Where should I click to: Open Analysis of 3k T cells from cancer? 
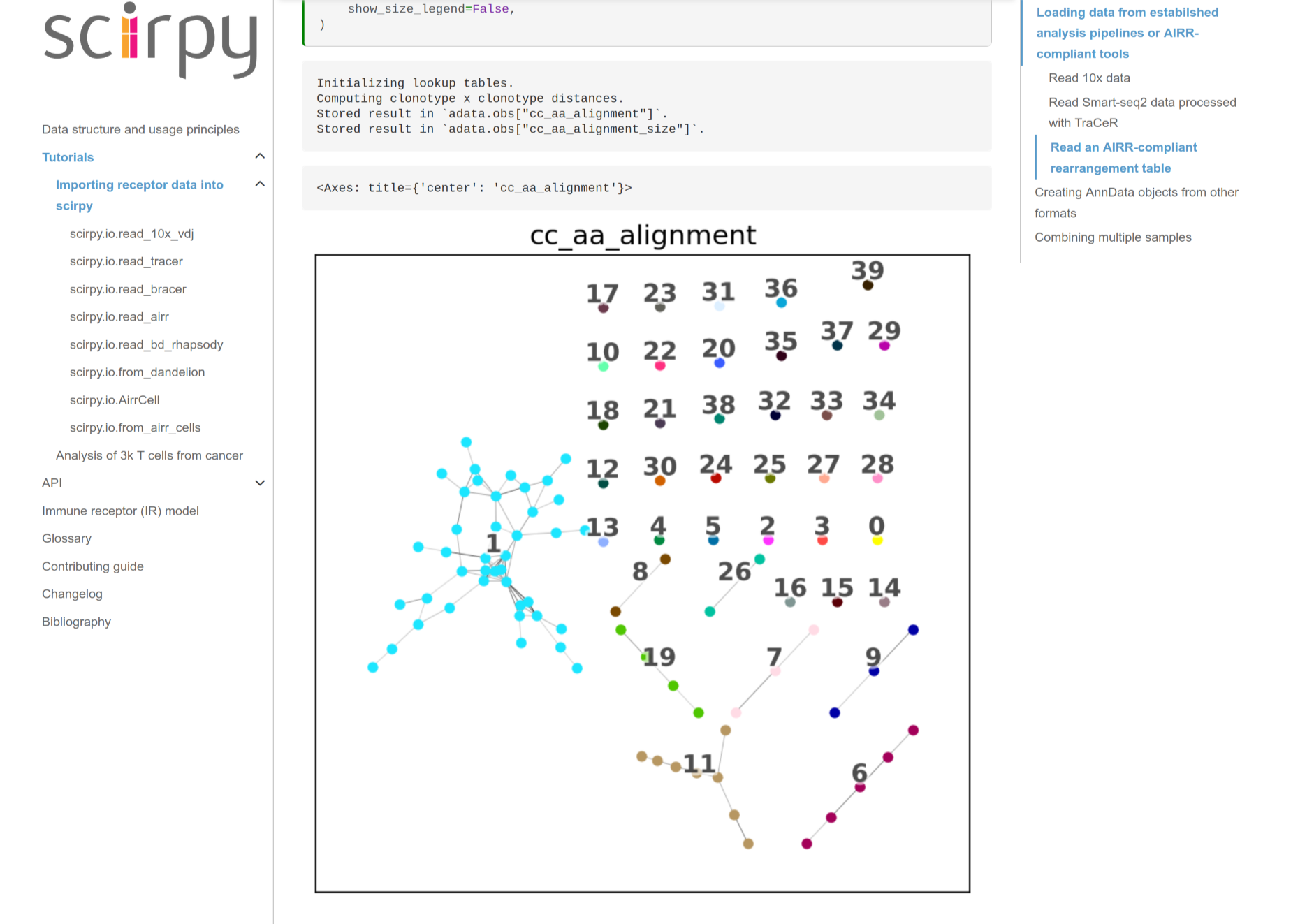pyautogui.click(x=149, y=455)
